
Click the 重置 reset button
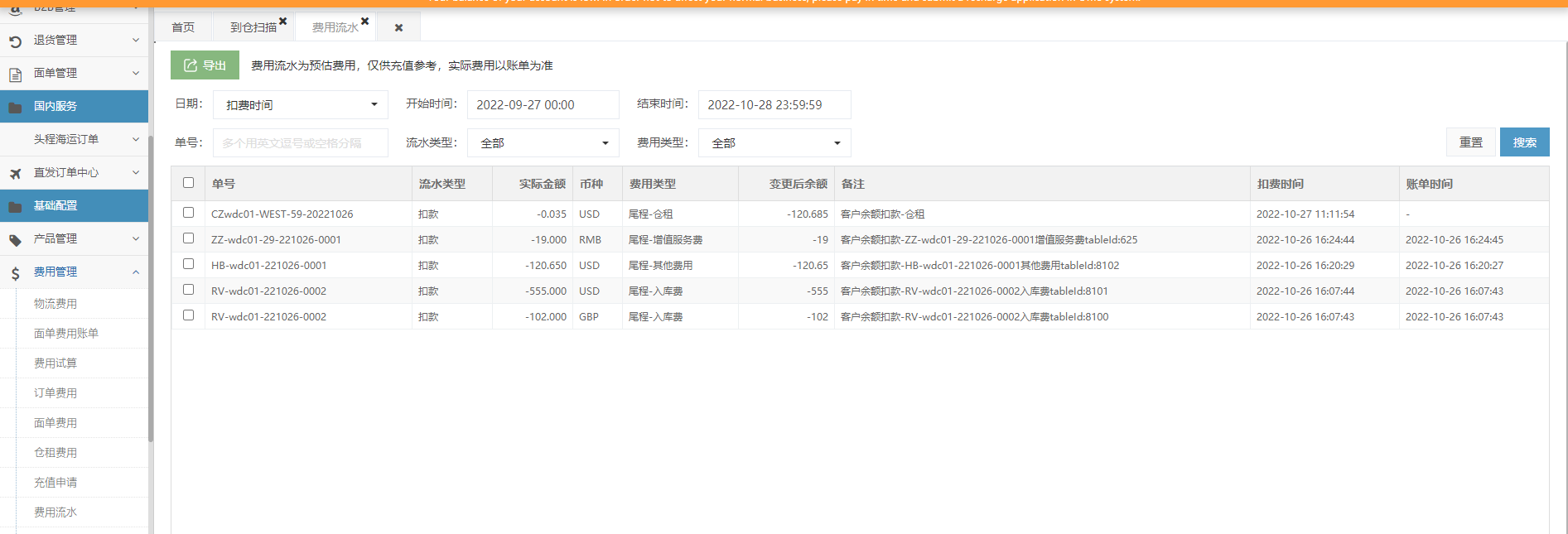tap(1471, 142)
